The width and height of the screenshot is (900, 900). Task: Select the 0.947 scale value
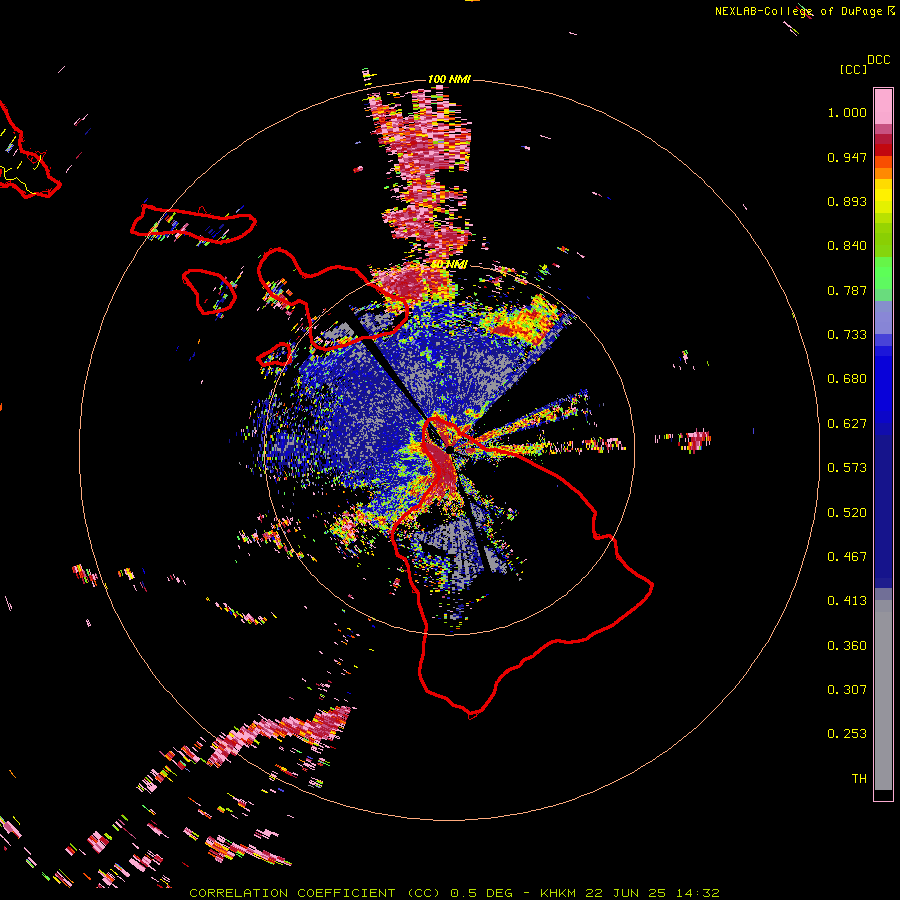click(x=847, y=157)
